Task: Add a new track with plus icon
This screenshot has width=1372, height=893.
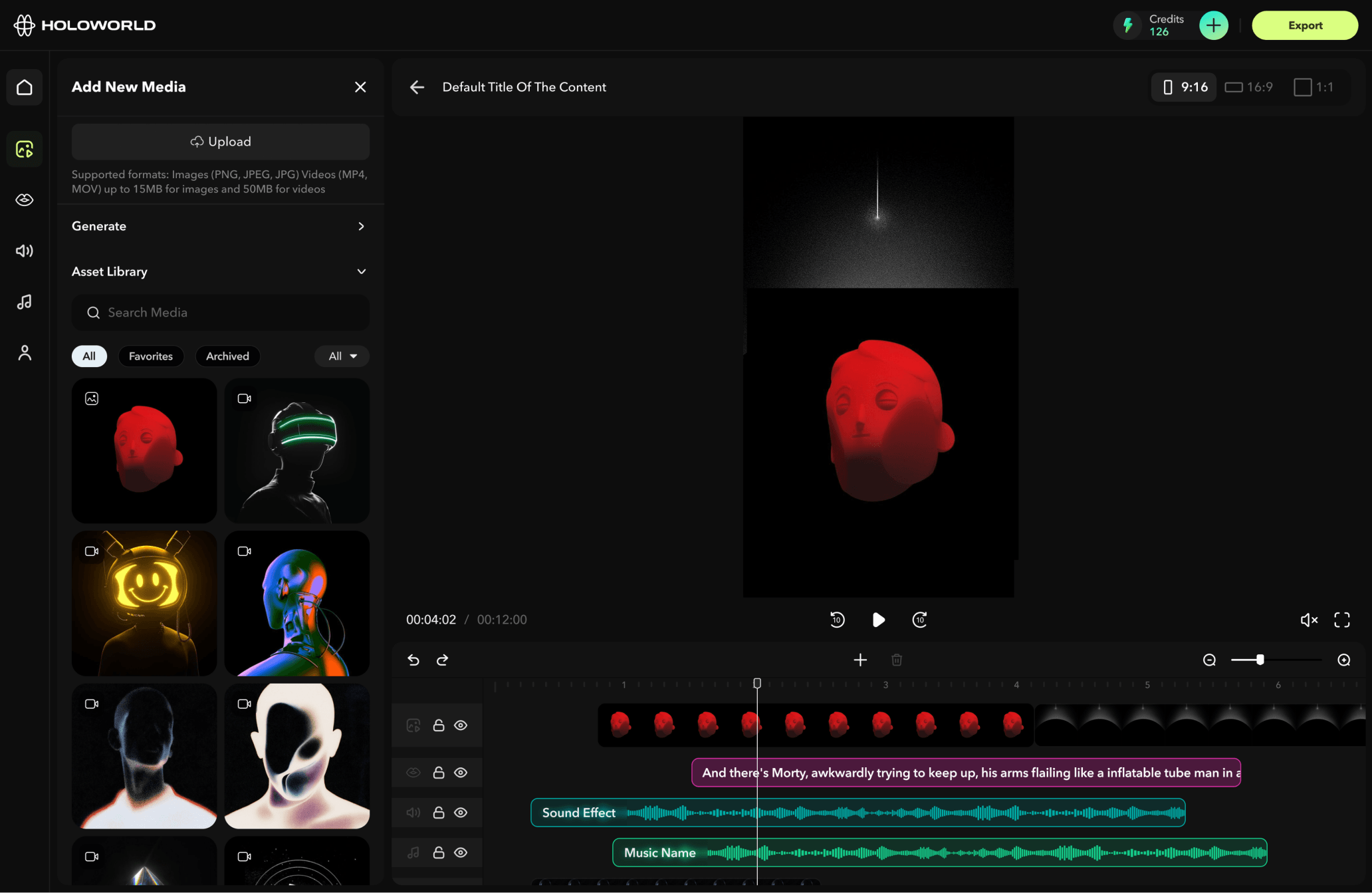Action: point(860,660)
